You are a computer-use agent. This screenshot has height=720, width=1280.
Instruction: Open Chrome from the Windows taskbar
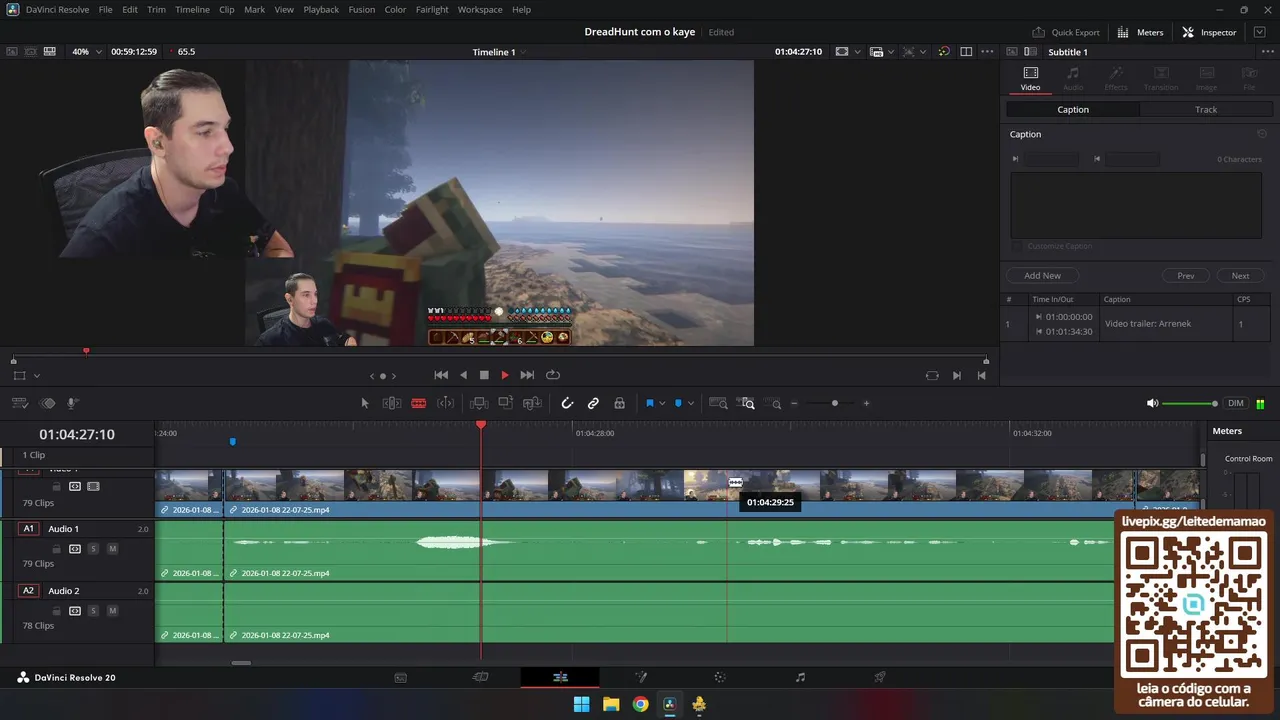coord(640,704)
